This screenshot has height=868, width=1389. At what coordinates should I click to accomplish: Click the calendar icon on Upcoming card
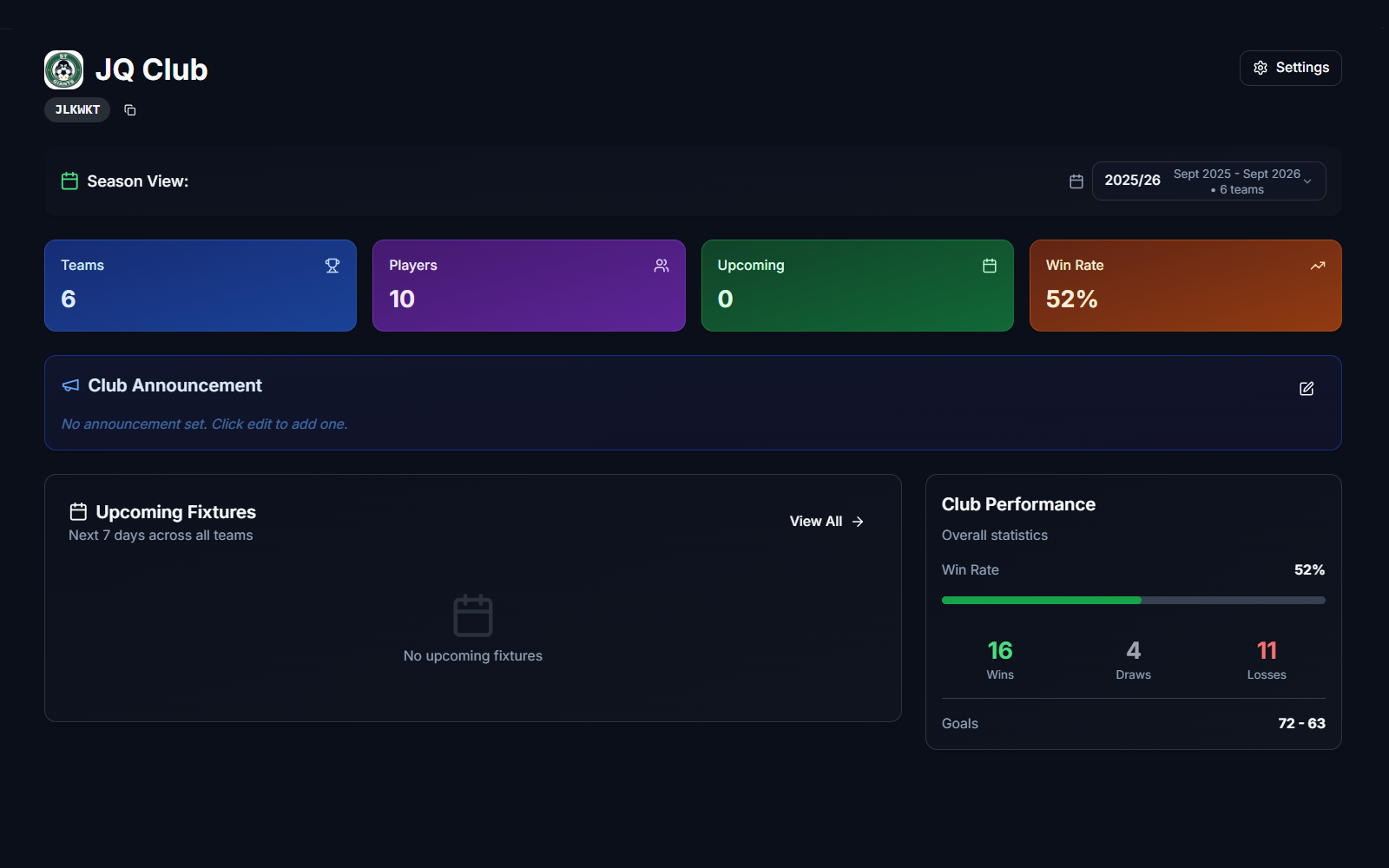click(x=989, y=266)
